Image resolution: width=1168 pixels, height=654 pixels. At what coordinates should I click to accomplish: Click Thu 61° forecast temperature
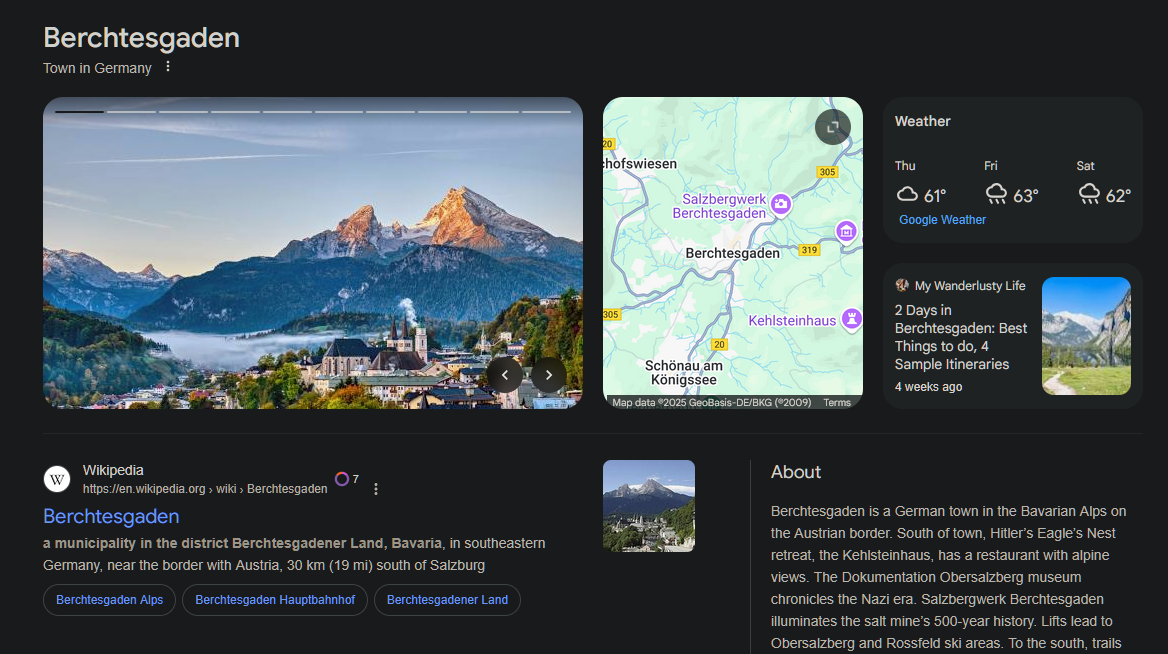coord(935,196)
